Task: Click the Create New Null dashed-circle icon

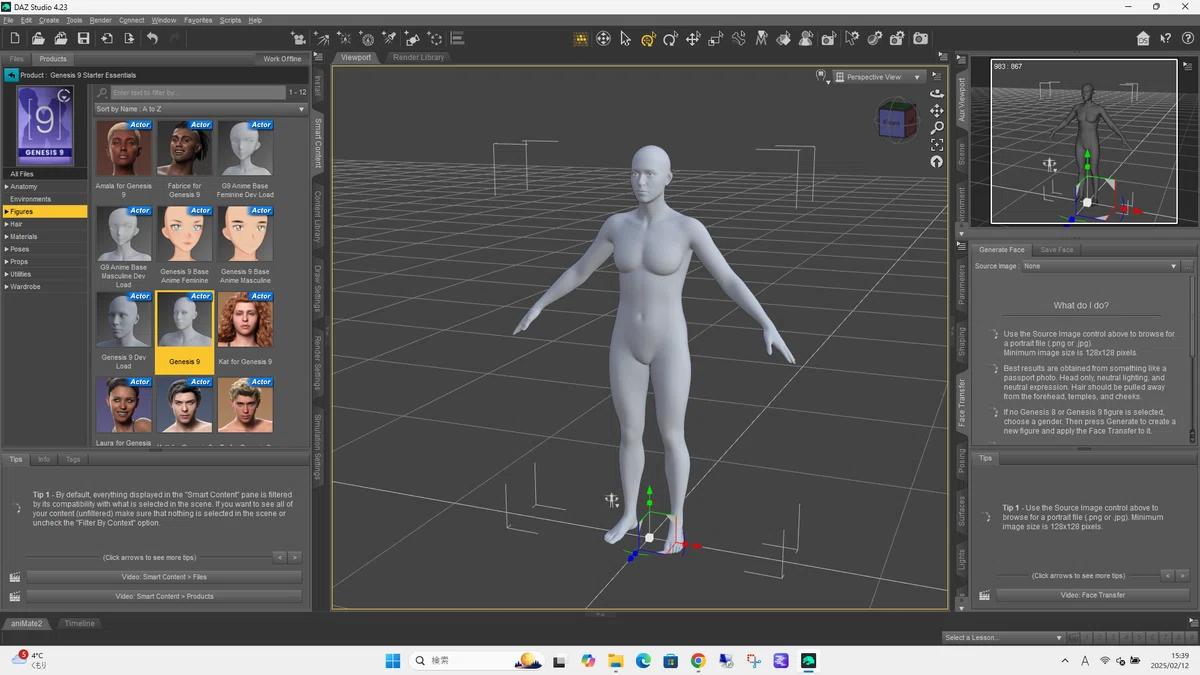Action: pyautogui.click(x=435, y=38)
